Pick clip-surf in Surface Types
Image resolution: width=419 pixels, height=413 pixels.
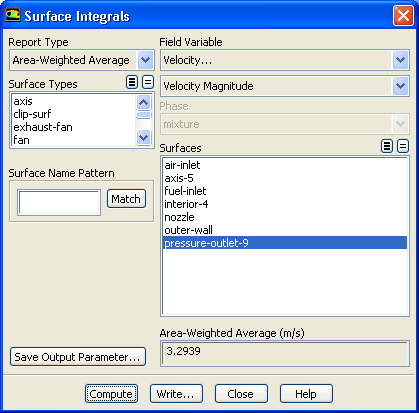click(x=32, y=114)
